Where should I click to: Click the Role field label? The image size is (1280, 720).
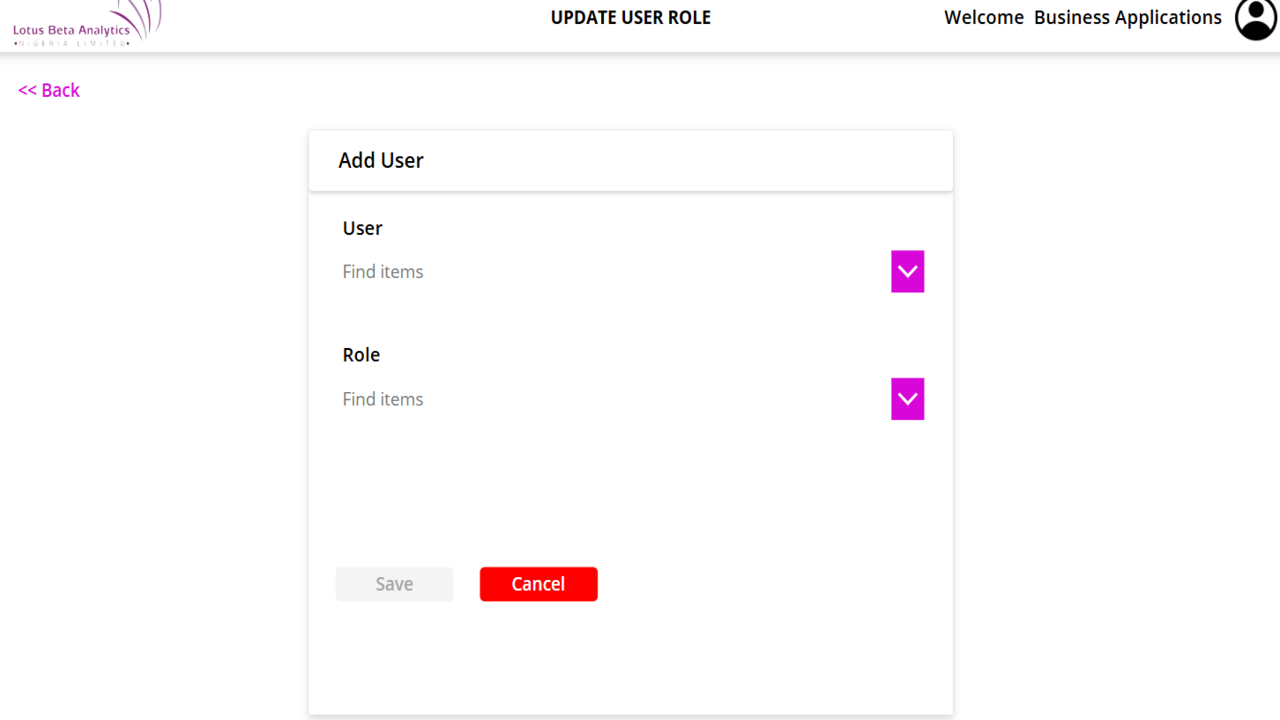click(361, 355)
